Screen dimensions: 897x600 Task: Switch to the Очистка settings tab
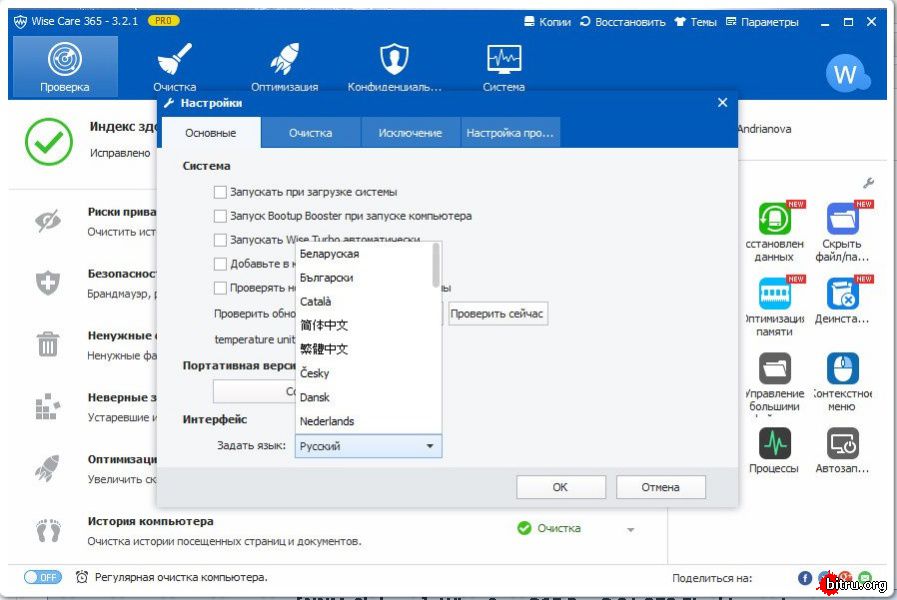[x=311, y=133]
